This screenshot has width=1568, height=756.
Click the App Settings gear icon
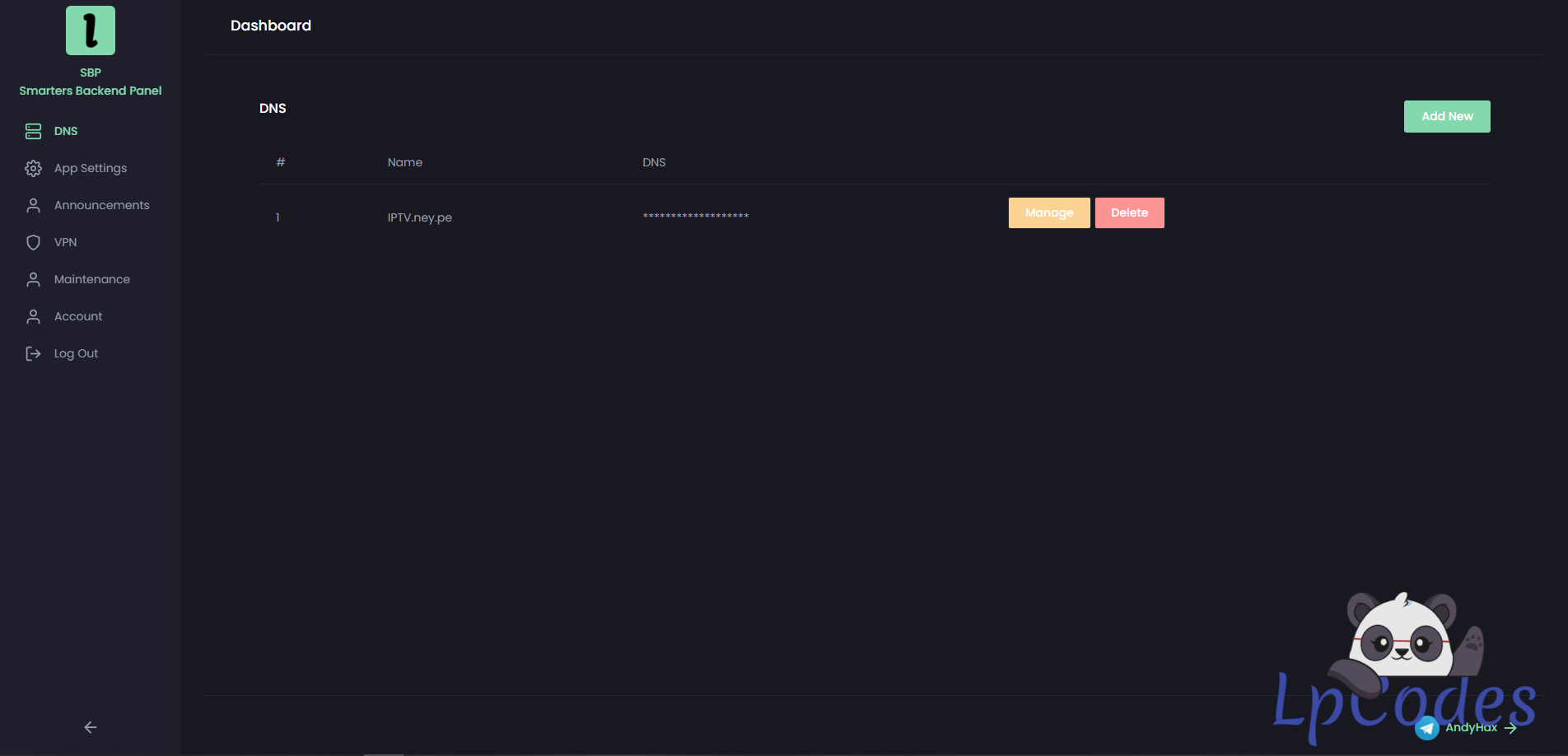[33, 168]
